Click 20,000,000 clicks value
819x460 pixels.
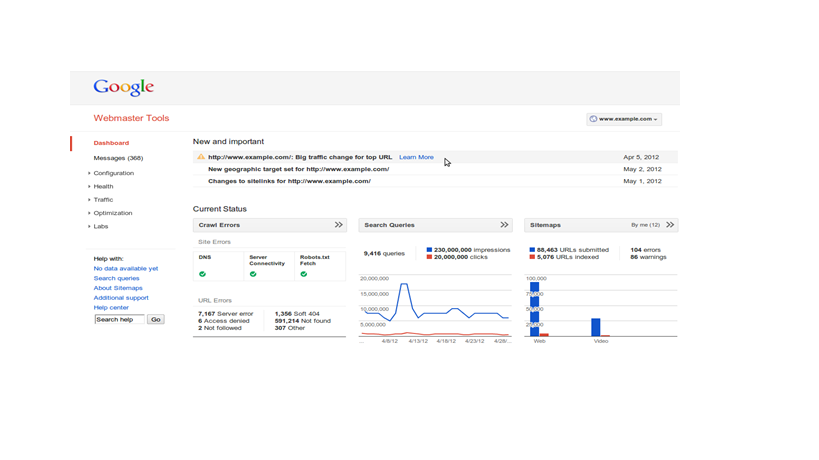point(461,257)
